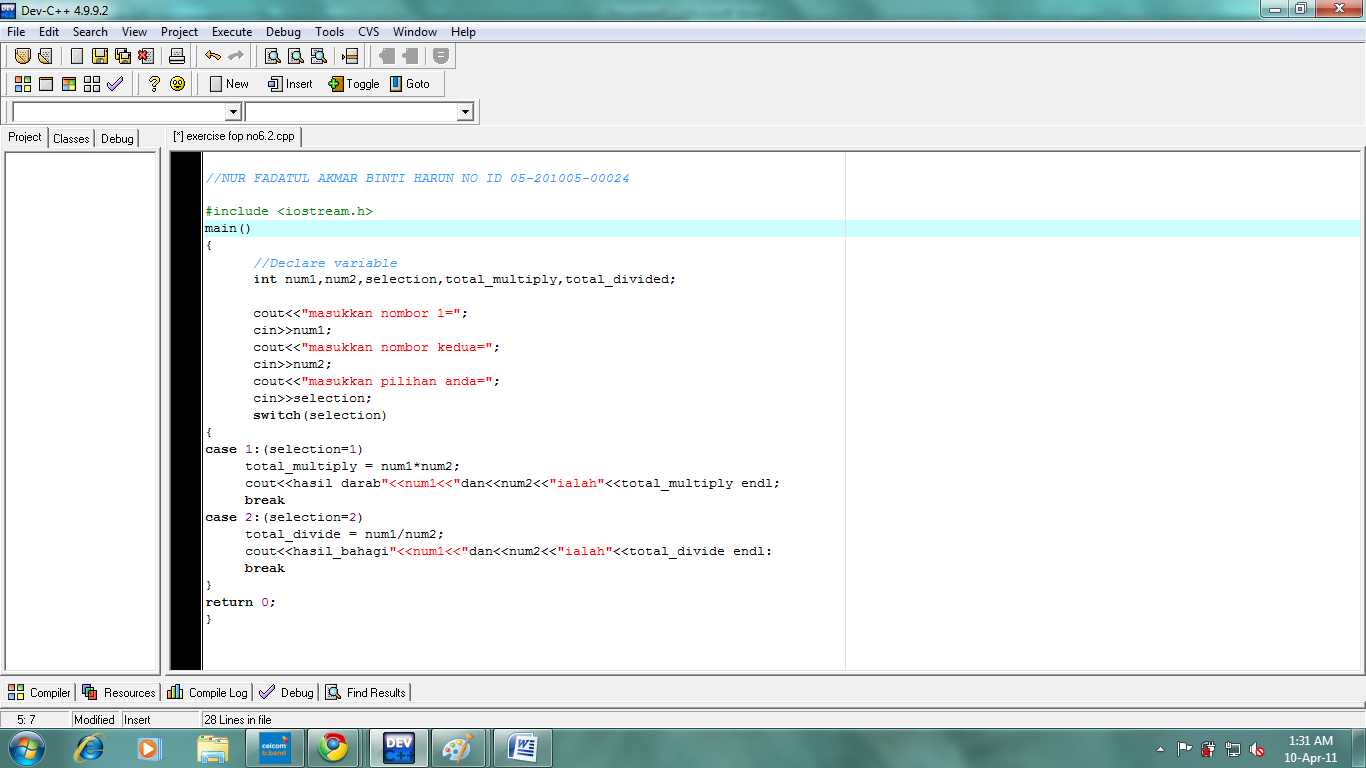This screenshot has width=1366, height=768.
Task: Open the Execute menu
Action: [x=232, y=32]
